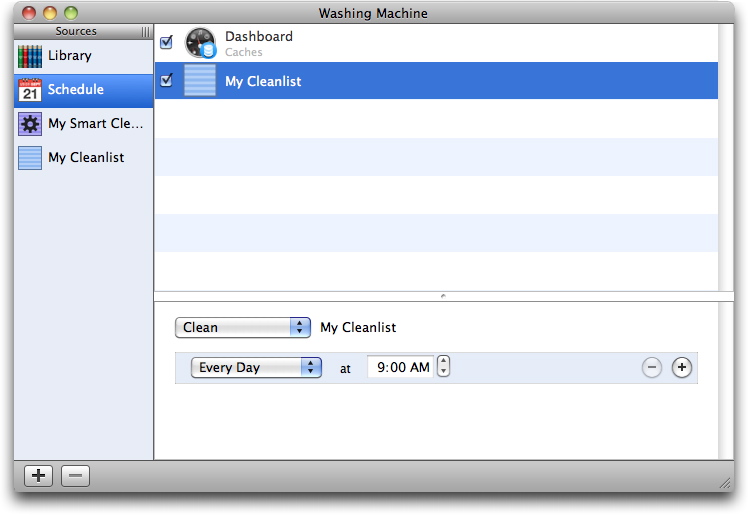This screenshot has height=515, width=748.
Task: Click the Sources column resize grip
Action: pyautogui.click(x=145, y=32)
